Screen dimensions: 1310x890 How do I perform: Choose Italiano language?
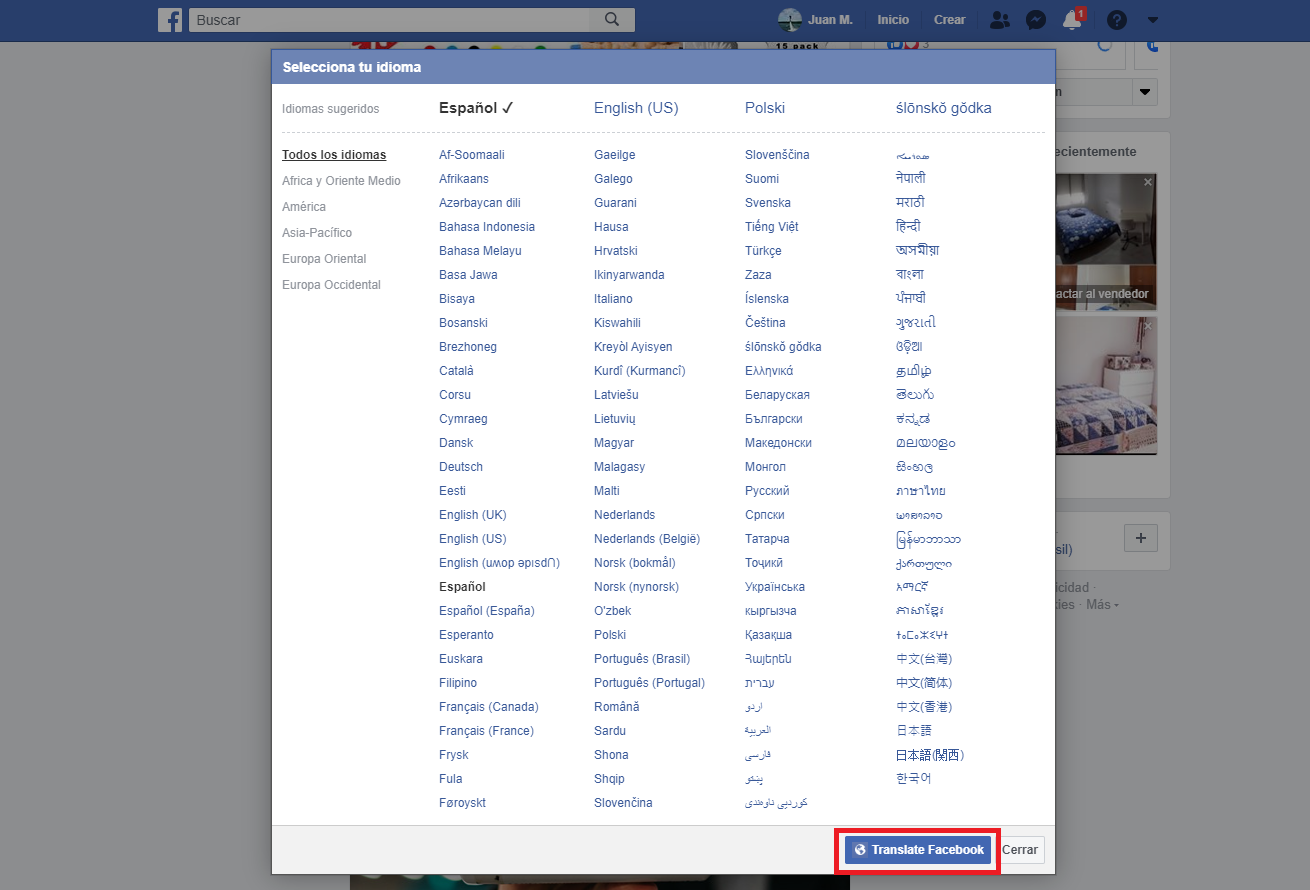point(613,299)
